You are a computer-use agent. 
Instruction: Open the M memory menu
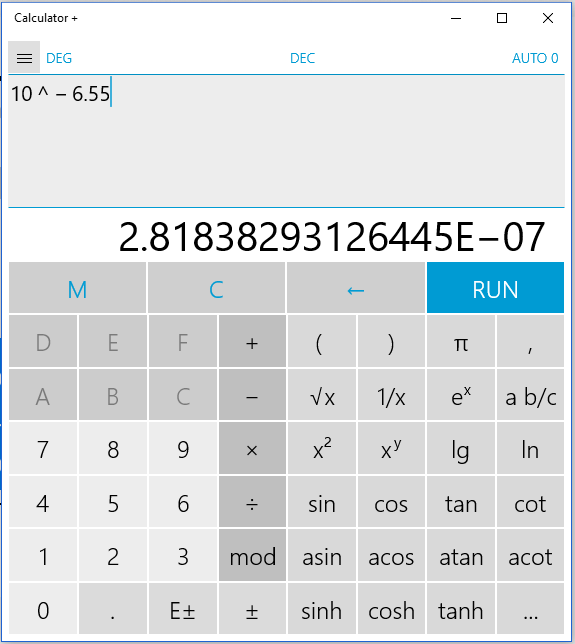tap(77, 288)
